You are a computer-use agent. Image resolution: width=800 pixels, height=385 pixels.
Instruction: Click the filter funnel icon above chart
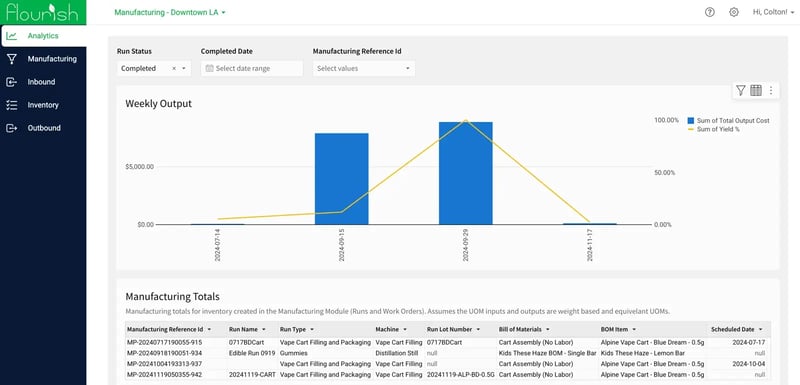[741, 91]
